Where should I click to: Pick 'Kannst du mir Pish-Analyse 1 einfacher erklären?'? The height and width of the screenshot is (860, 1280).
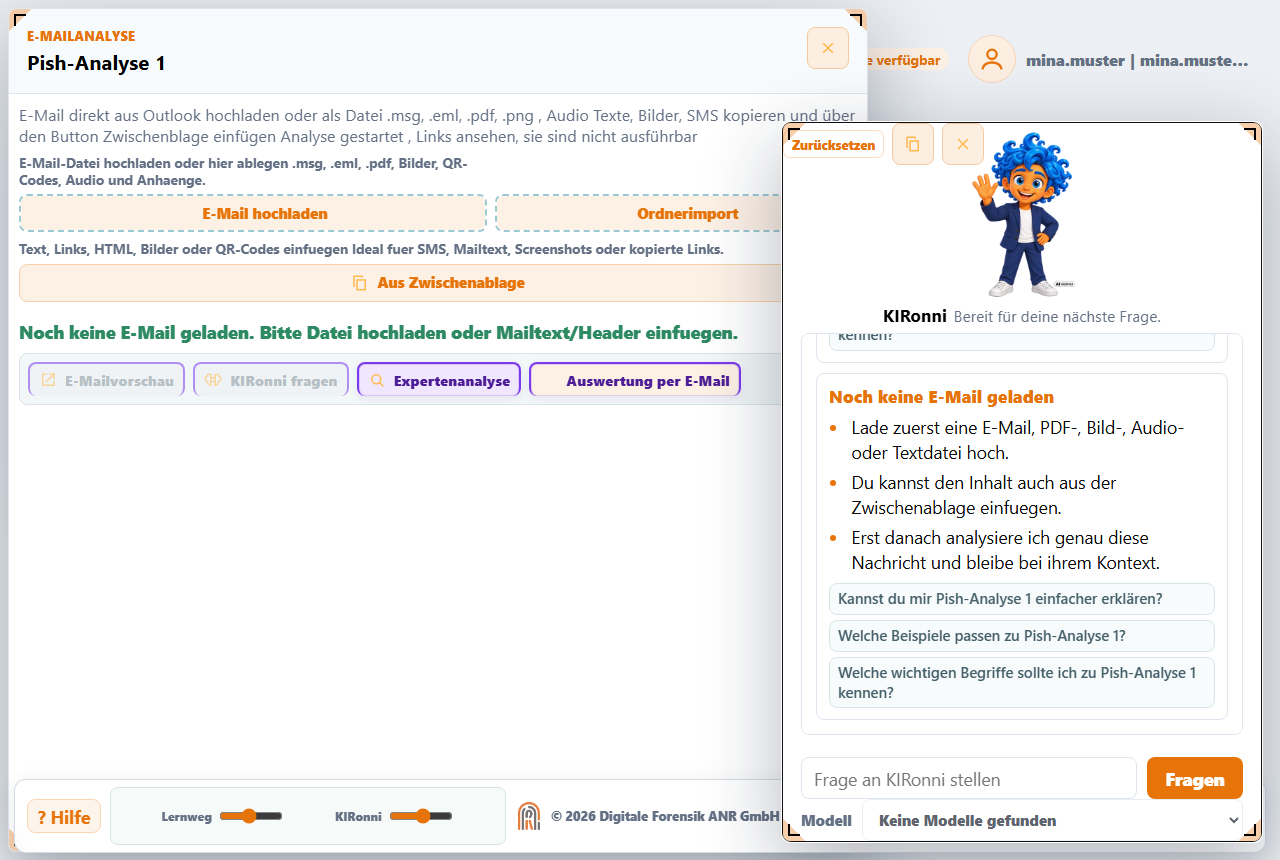tap(1022, 599)
